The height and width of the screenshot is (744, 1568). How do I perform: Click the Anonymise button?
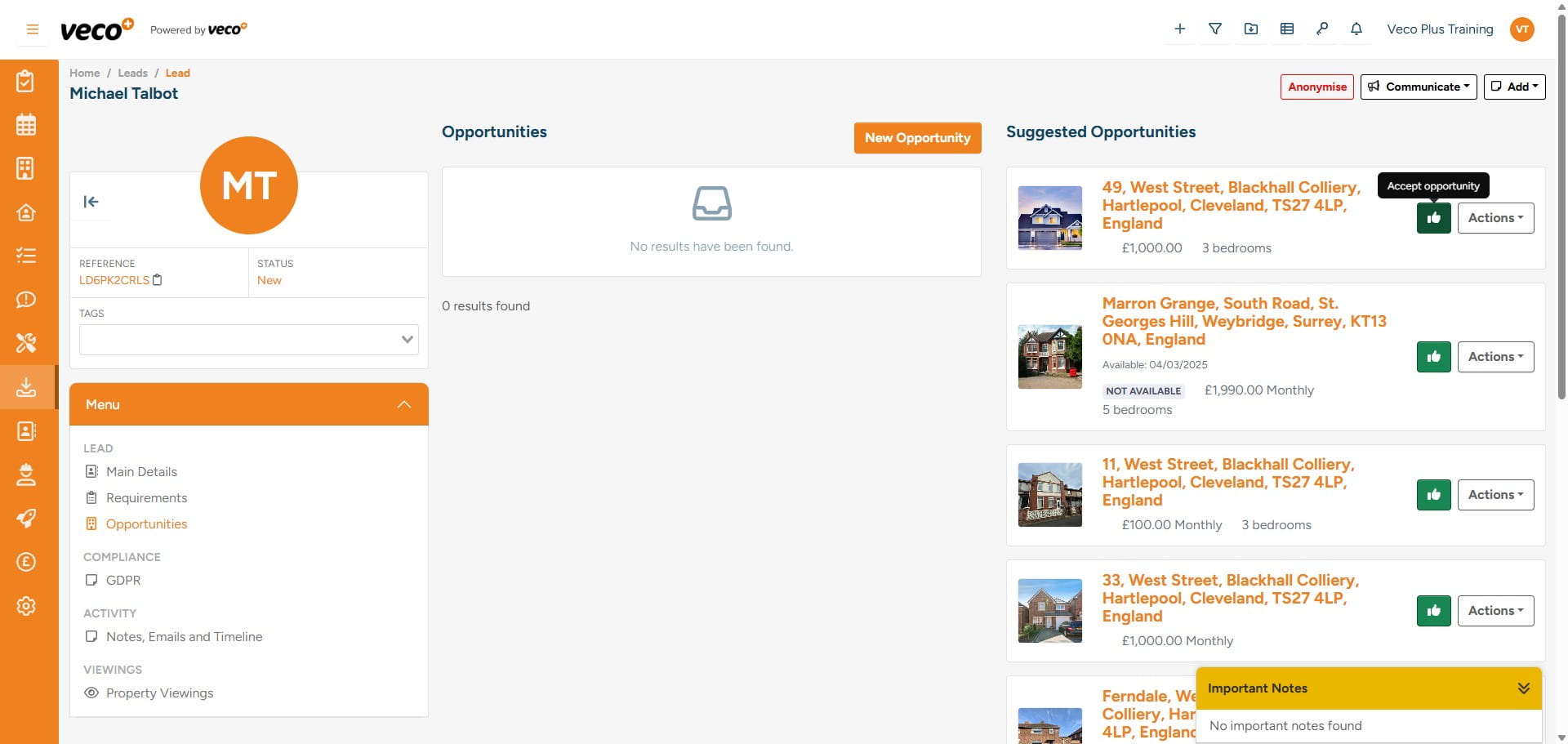point(1316,87)
